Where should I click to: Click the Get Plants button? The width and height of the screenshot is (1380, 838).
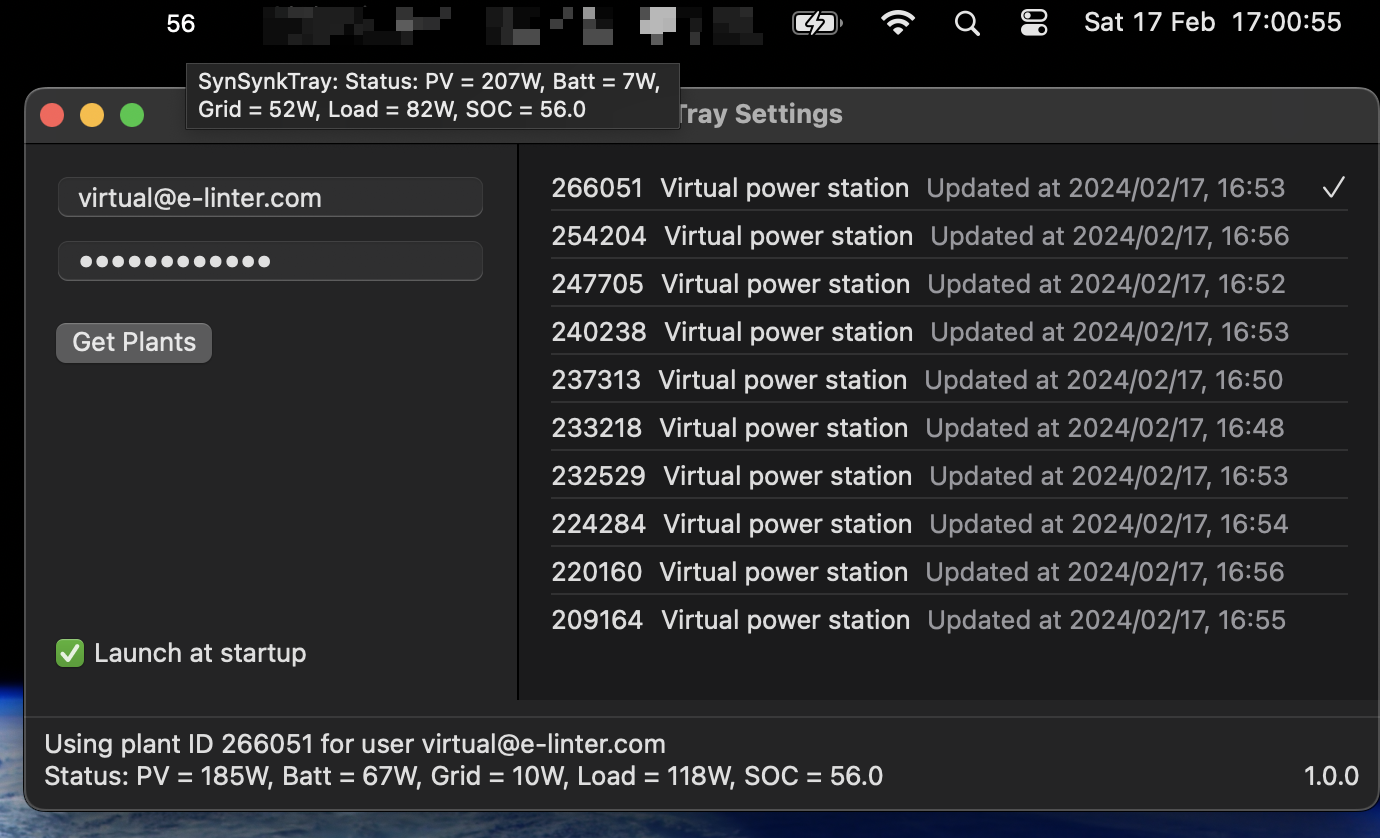134,342
